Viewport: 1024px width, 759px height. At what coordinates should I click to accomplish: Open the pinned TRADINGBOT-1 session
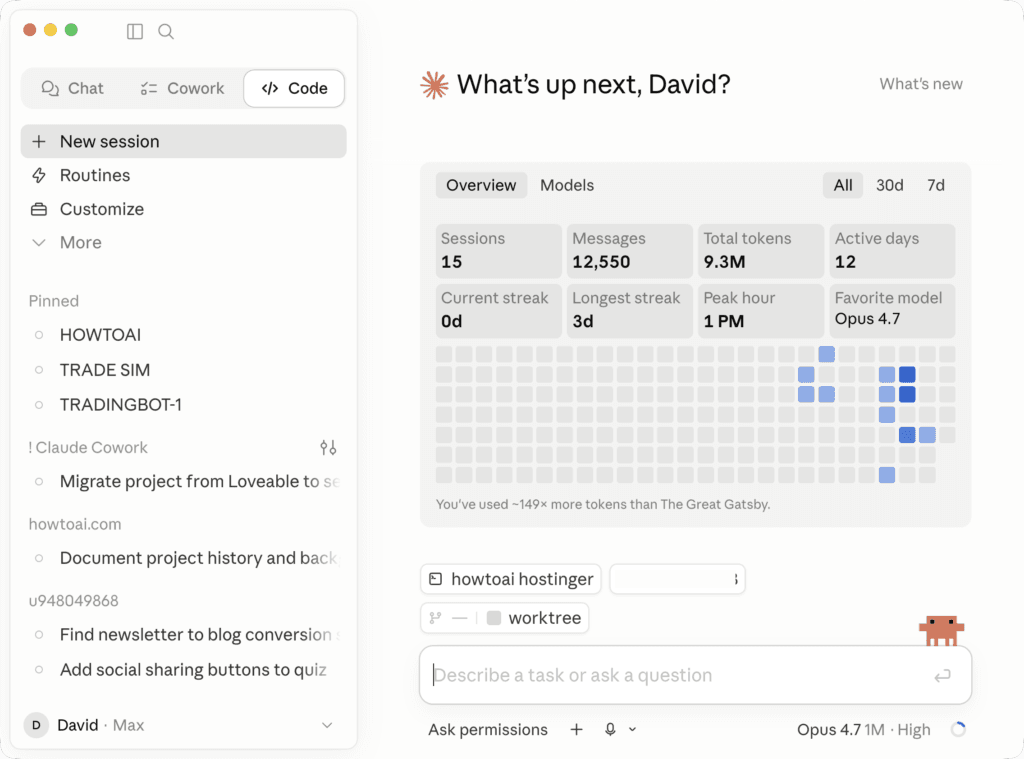pos(184,405)
